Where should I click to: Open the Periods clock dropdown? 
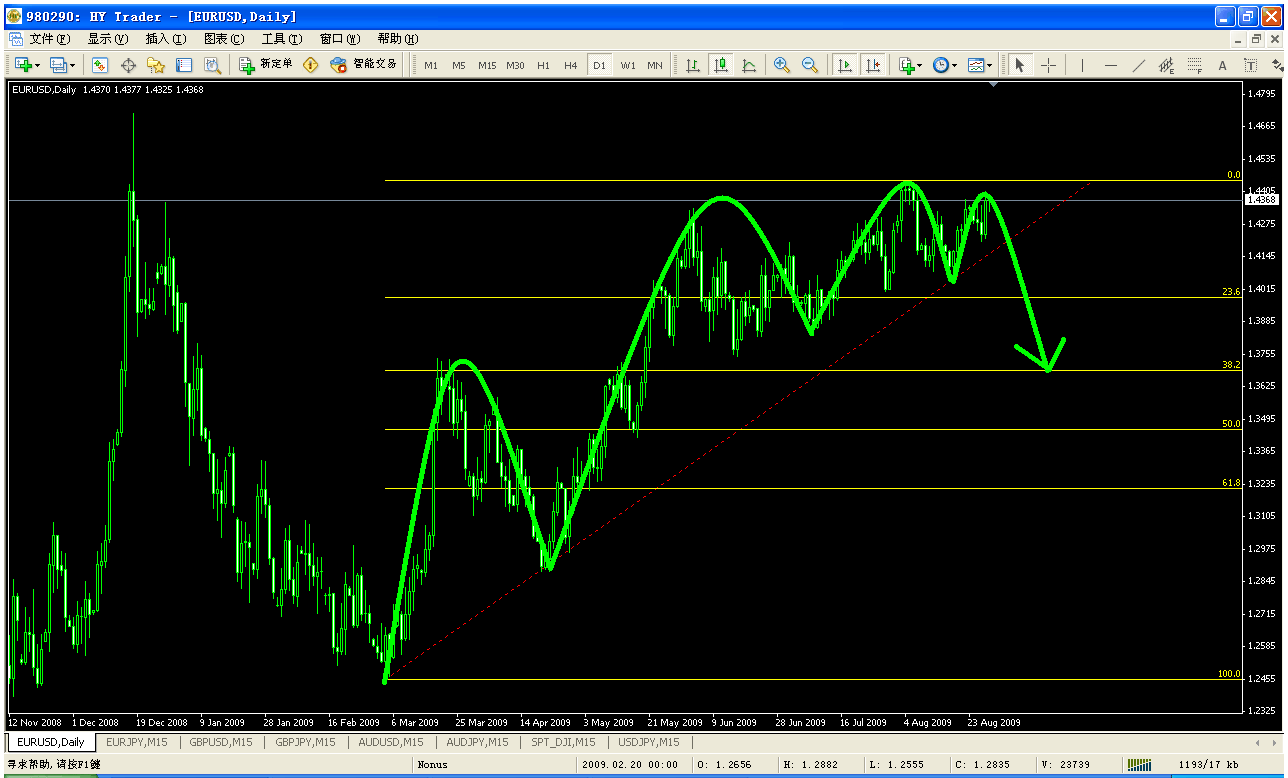click(945, 65)
